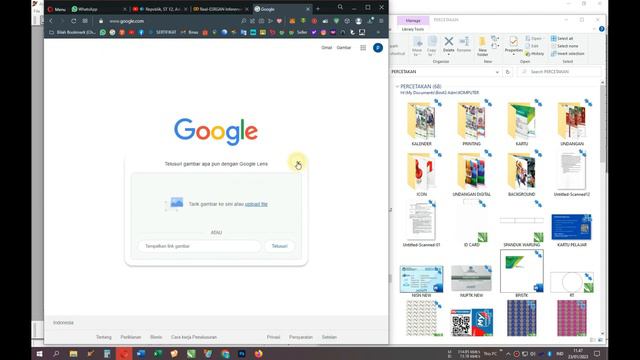Viewport: 640px width, 360px height.
Task: Open Firefox from the taskbar
Action: tap(258, 353)
